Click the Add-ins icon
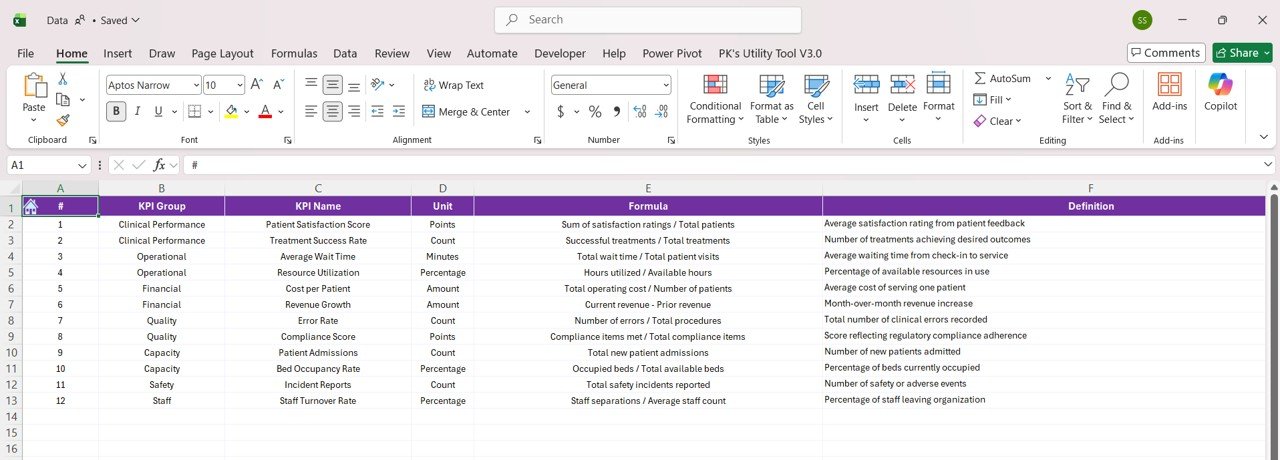The image size is (1280, 460). coord(1169,86)
